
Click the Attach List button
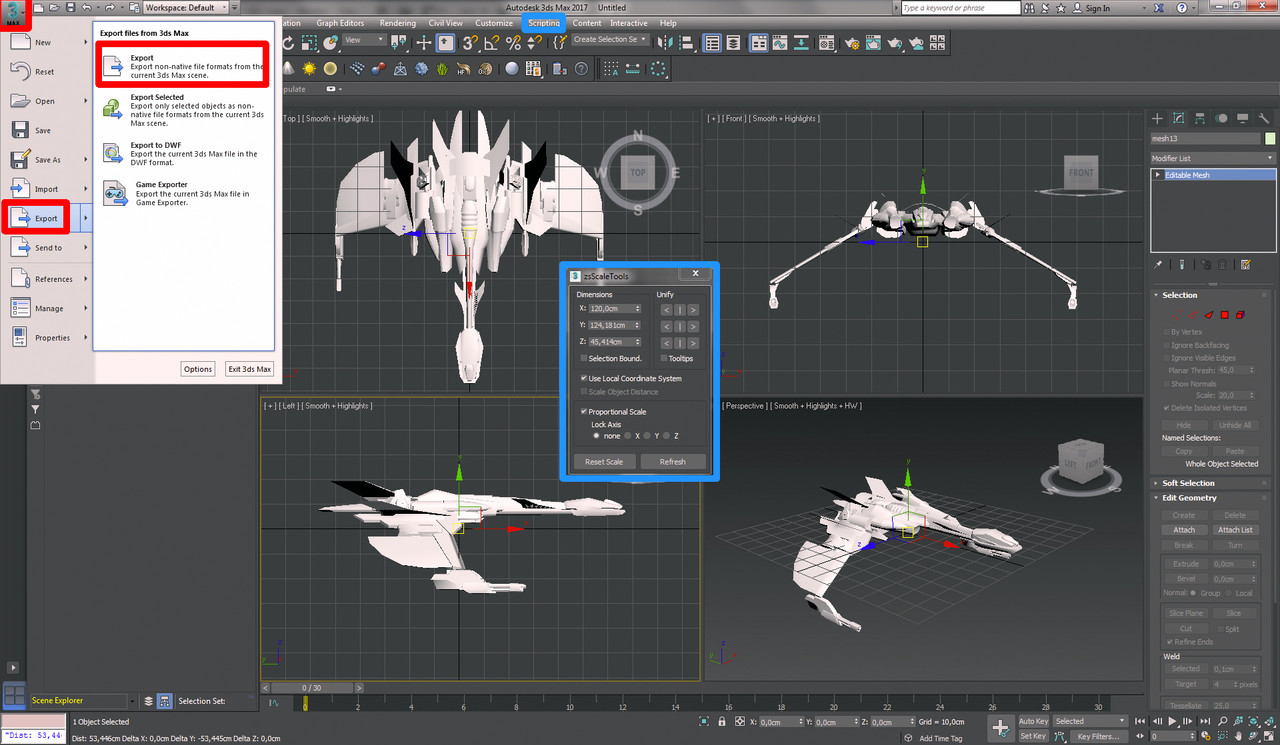point(1235,530)
